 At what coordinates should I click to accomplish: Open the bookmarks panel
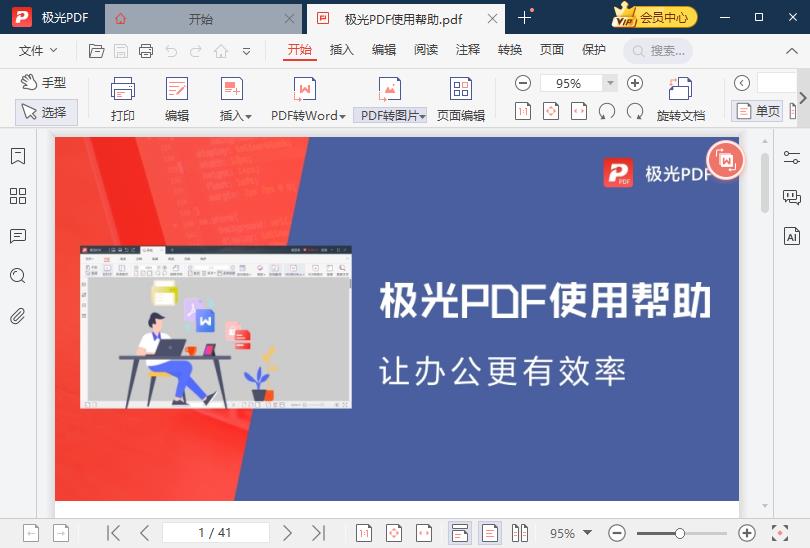(x=18, y=156)
